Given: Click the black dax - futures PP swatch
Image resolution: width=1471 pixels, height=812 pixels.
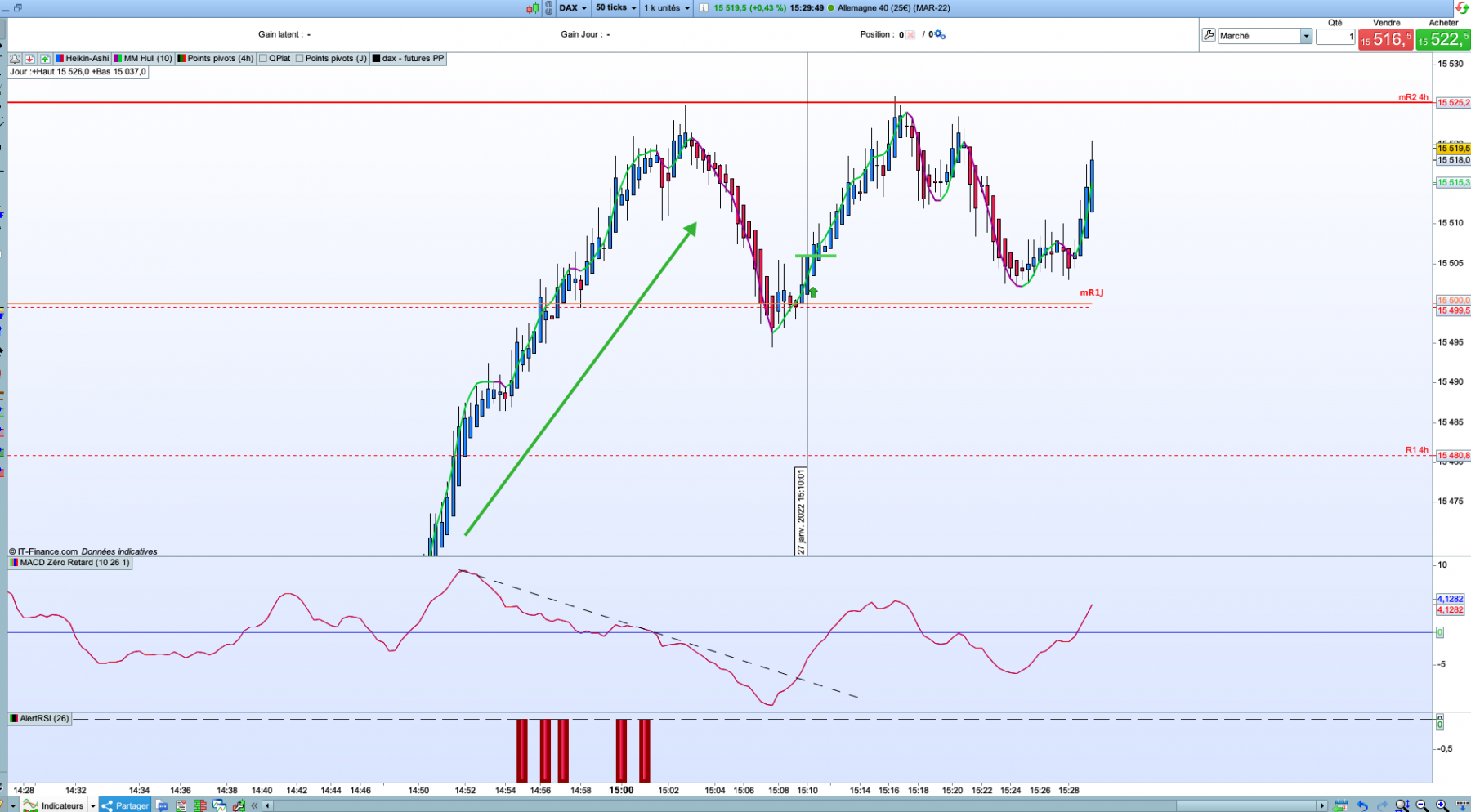Looking at the screenshot, I should [x=376, y=59].
